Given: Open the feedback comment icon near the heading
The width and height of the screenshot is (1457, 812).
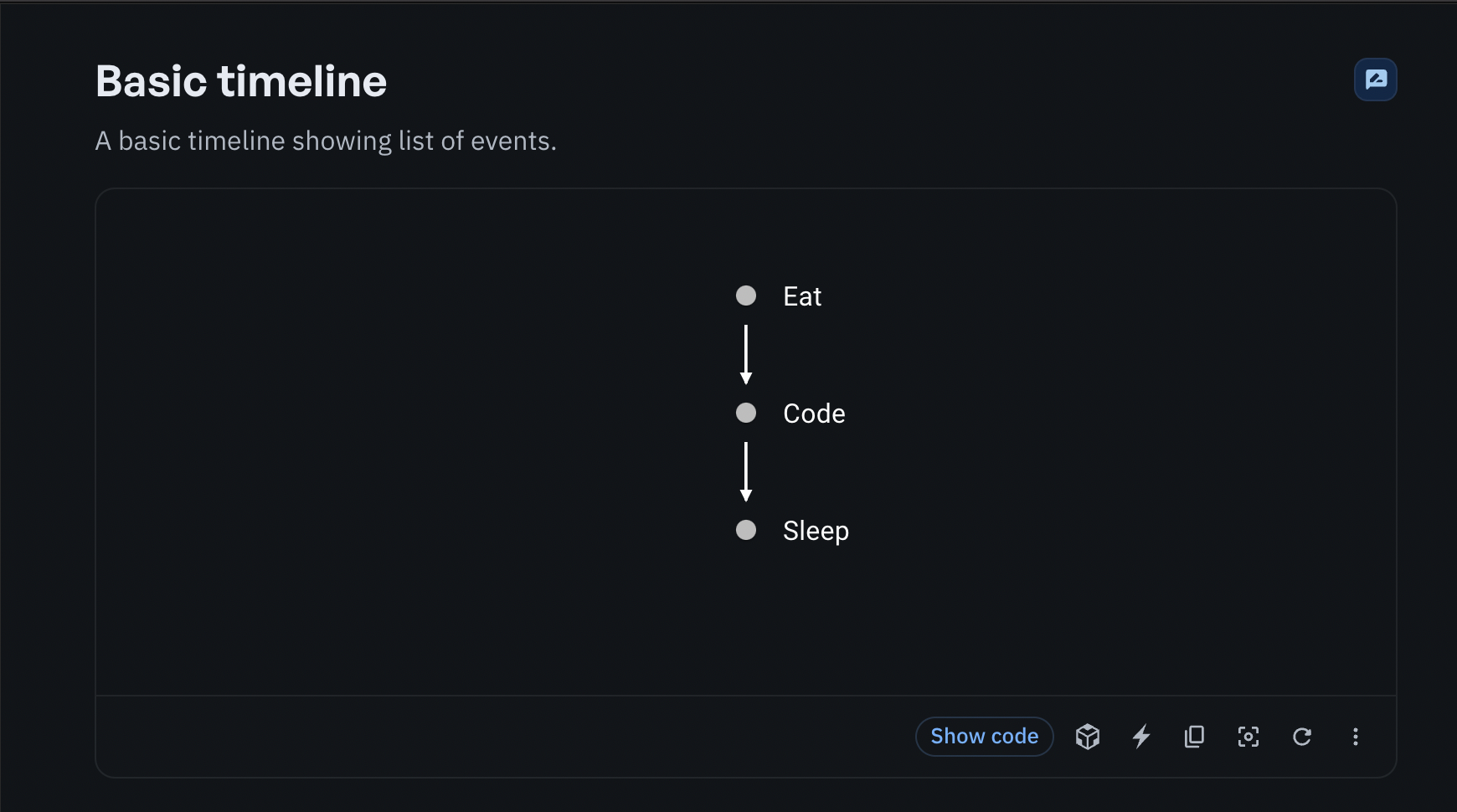Looking at the screenshot, I should [1374, 80].
